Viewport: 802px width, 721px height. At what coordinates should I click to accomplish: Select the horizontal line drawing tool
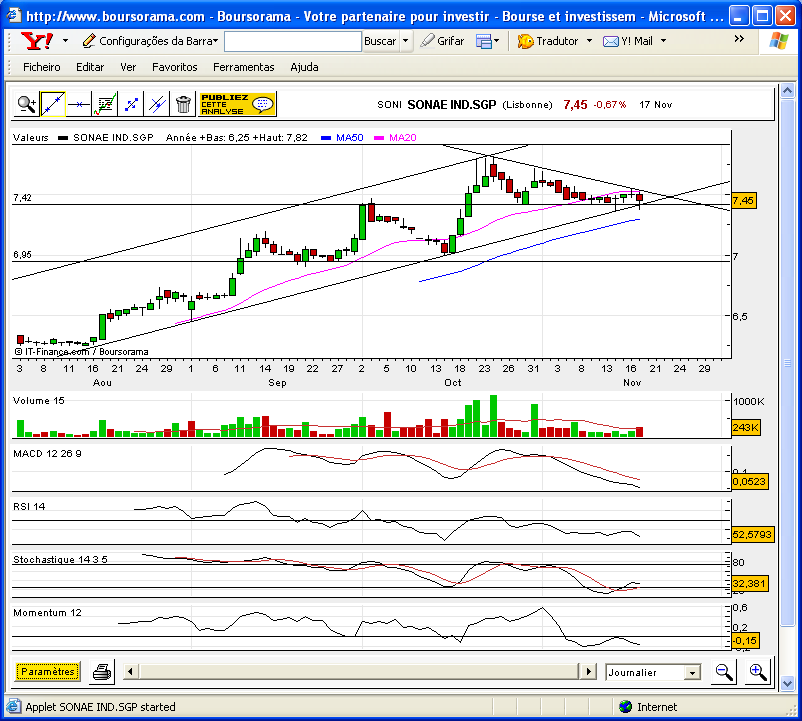[79, 104]
